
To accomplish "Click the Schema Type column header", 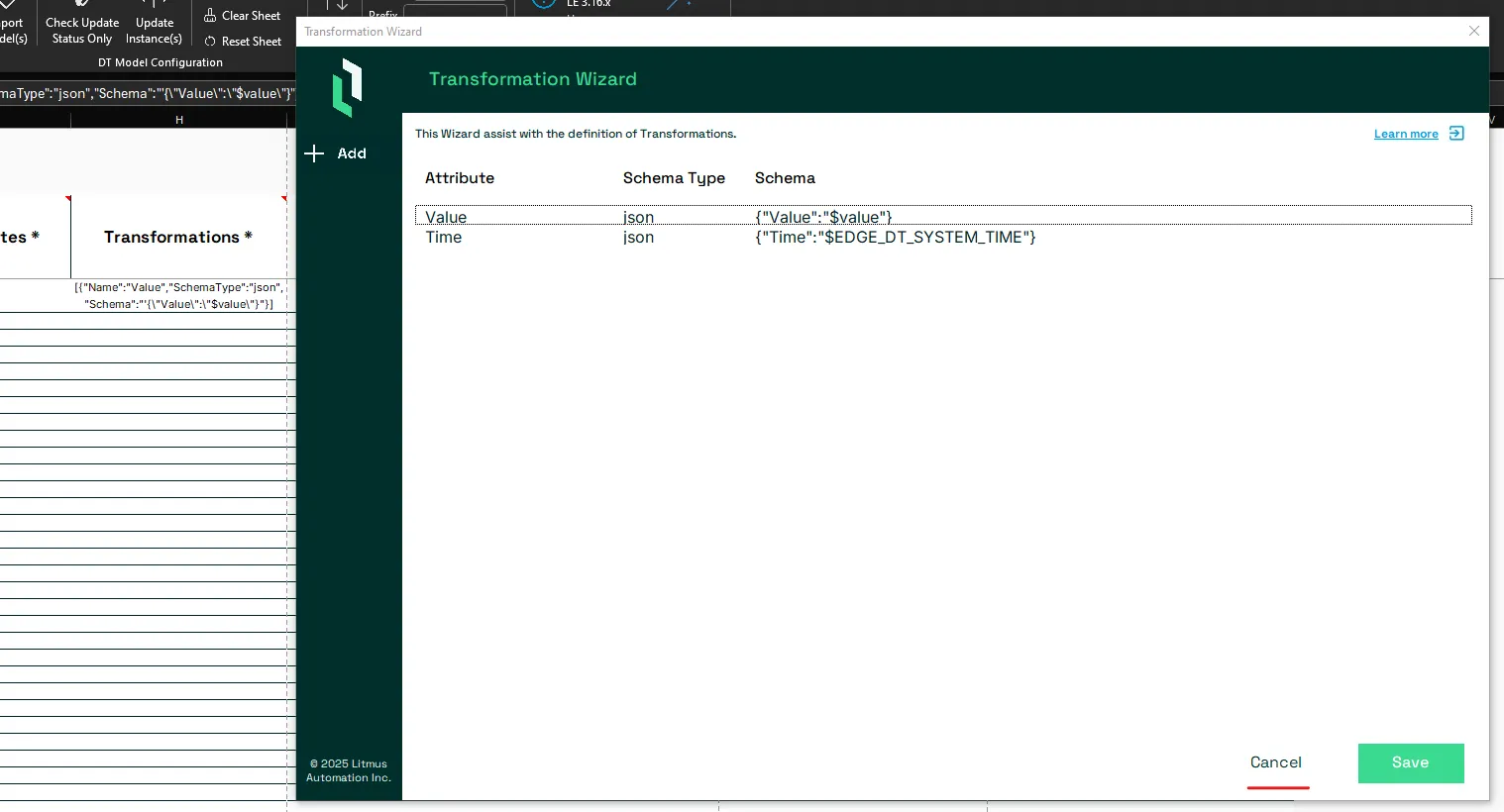I will click(x=674, y=178).
